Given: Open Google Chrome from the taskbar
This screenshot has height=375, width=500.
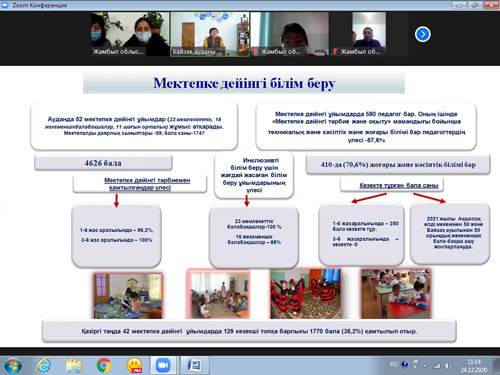Looking at the screenshot, I should (104, 365).
